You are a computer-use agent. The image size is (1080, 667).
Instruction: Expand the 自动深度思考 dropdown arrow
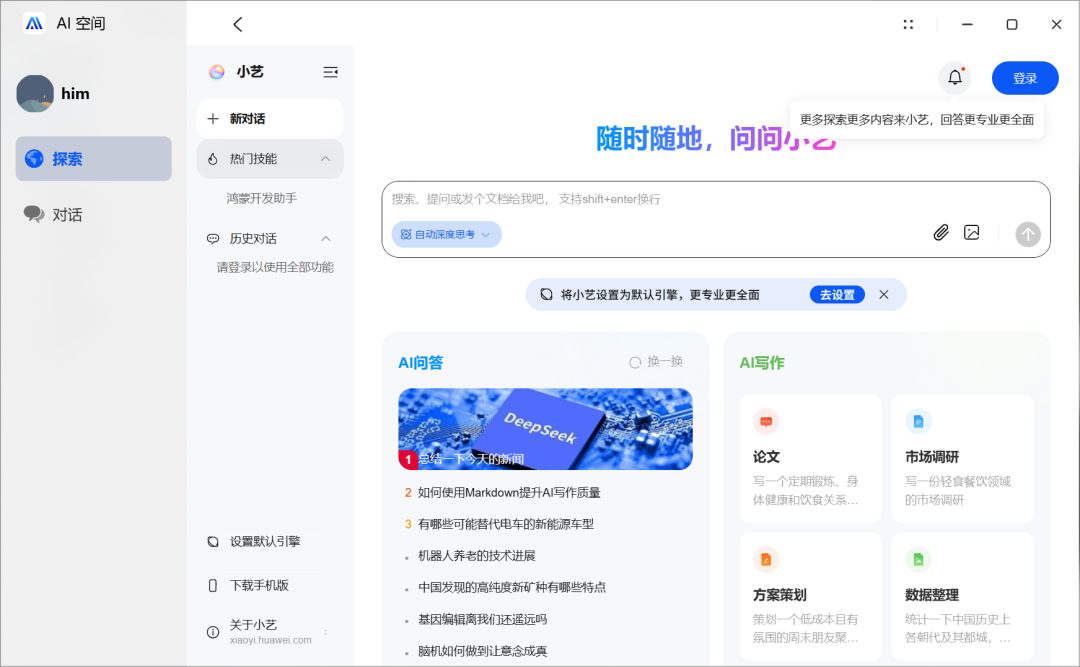486,233
